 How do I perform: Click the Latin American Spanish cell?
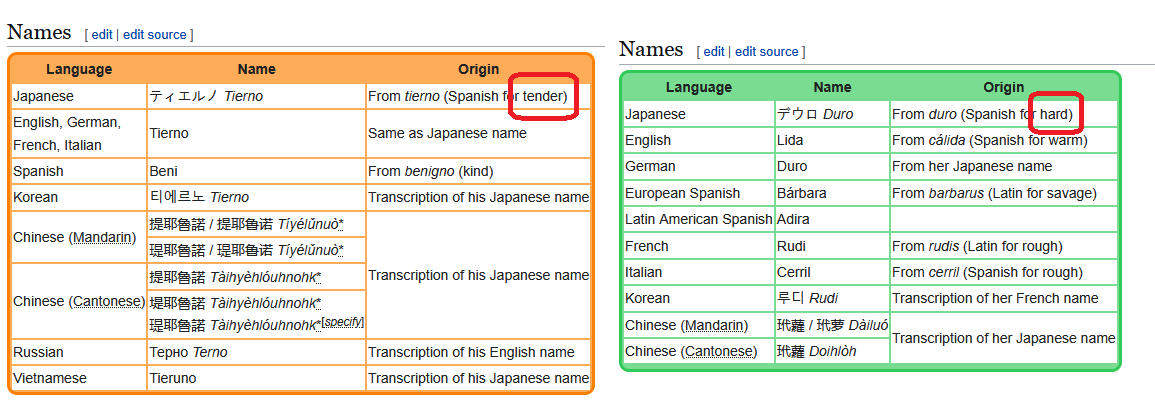[698, 220]
